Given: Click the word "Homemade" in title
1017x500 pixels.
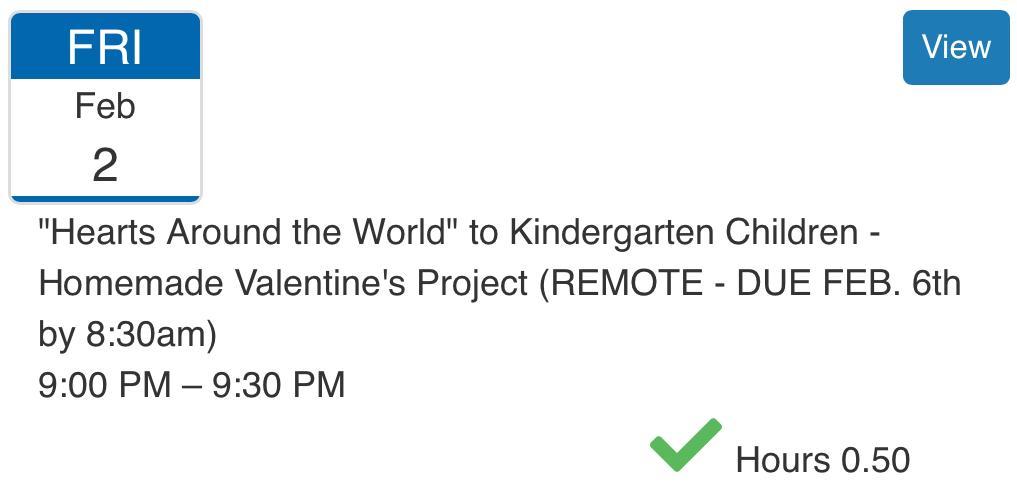Looking at the screenshot, I should pos(131,283).
